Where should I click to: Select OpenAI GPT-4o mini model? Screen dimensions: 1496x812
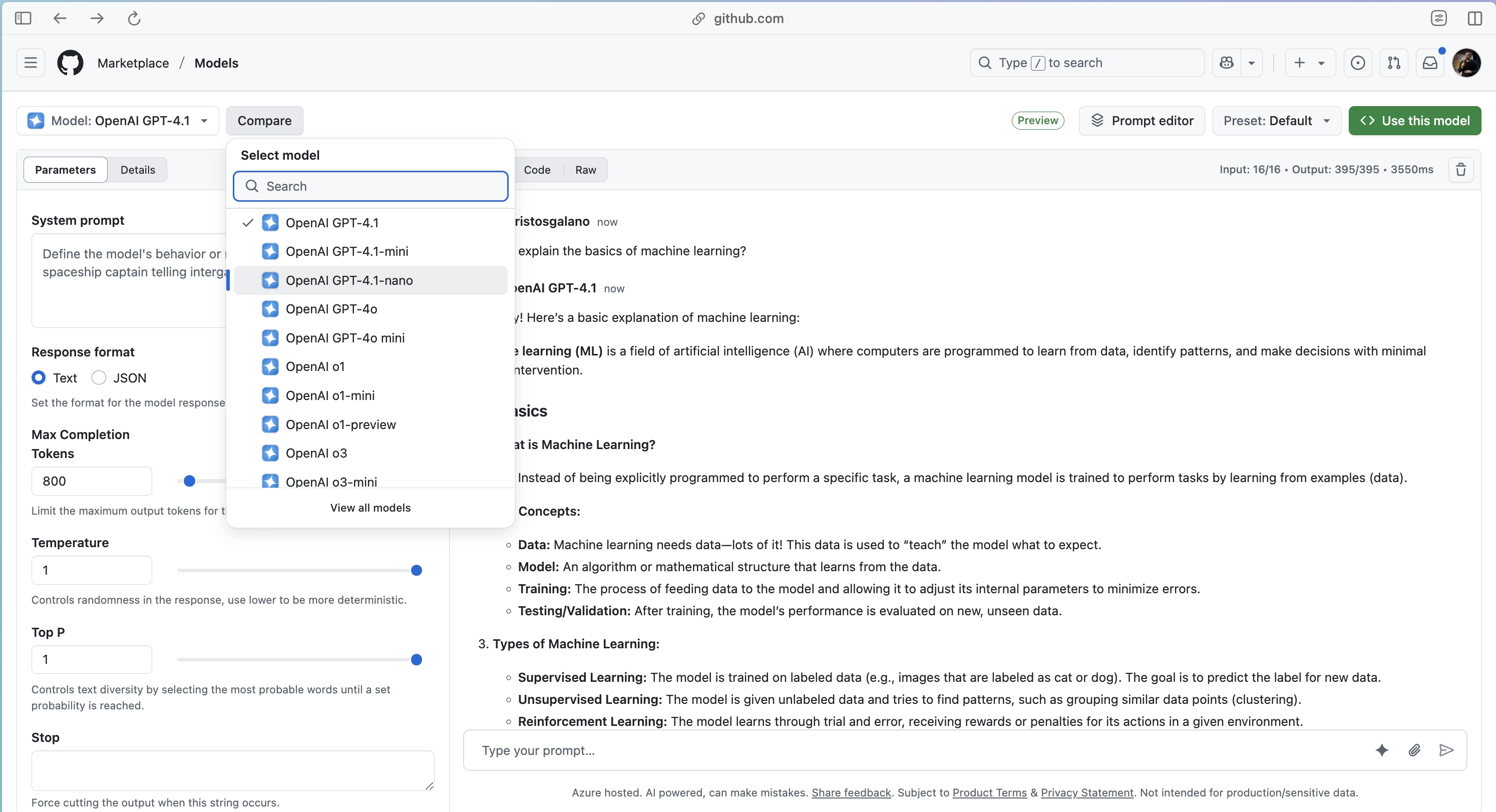pyautogui.click(x=370, y=338)
